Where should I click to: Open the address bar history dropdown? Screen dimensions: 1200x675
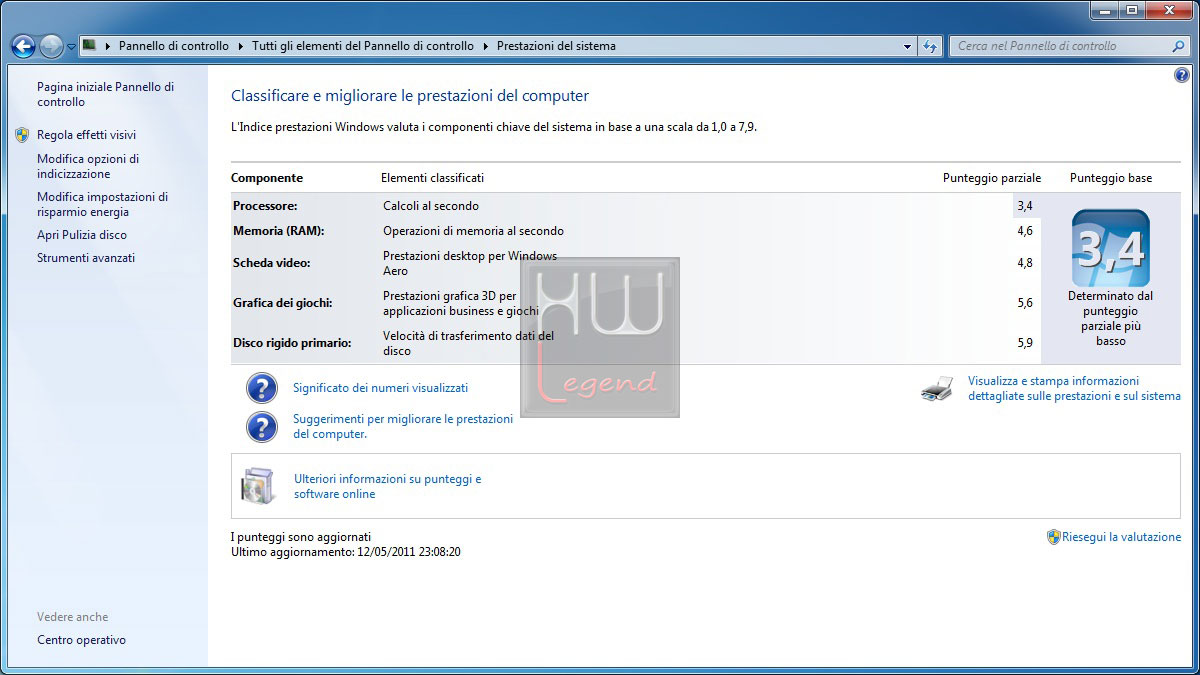907,46
